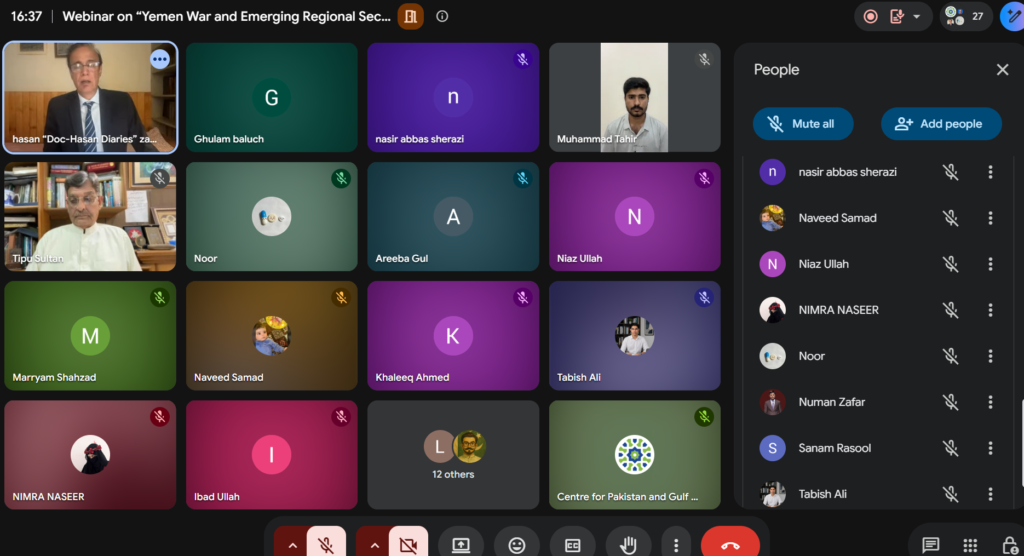This screenshot has height=556, width=1024.
Task: Open more actions for Noor in list
Action: pos(990,356)
